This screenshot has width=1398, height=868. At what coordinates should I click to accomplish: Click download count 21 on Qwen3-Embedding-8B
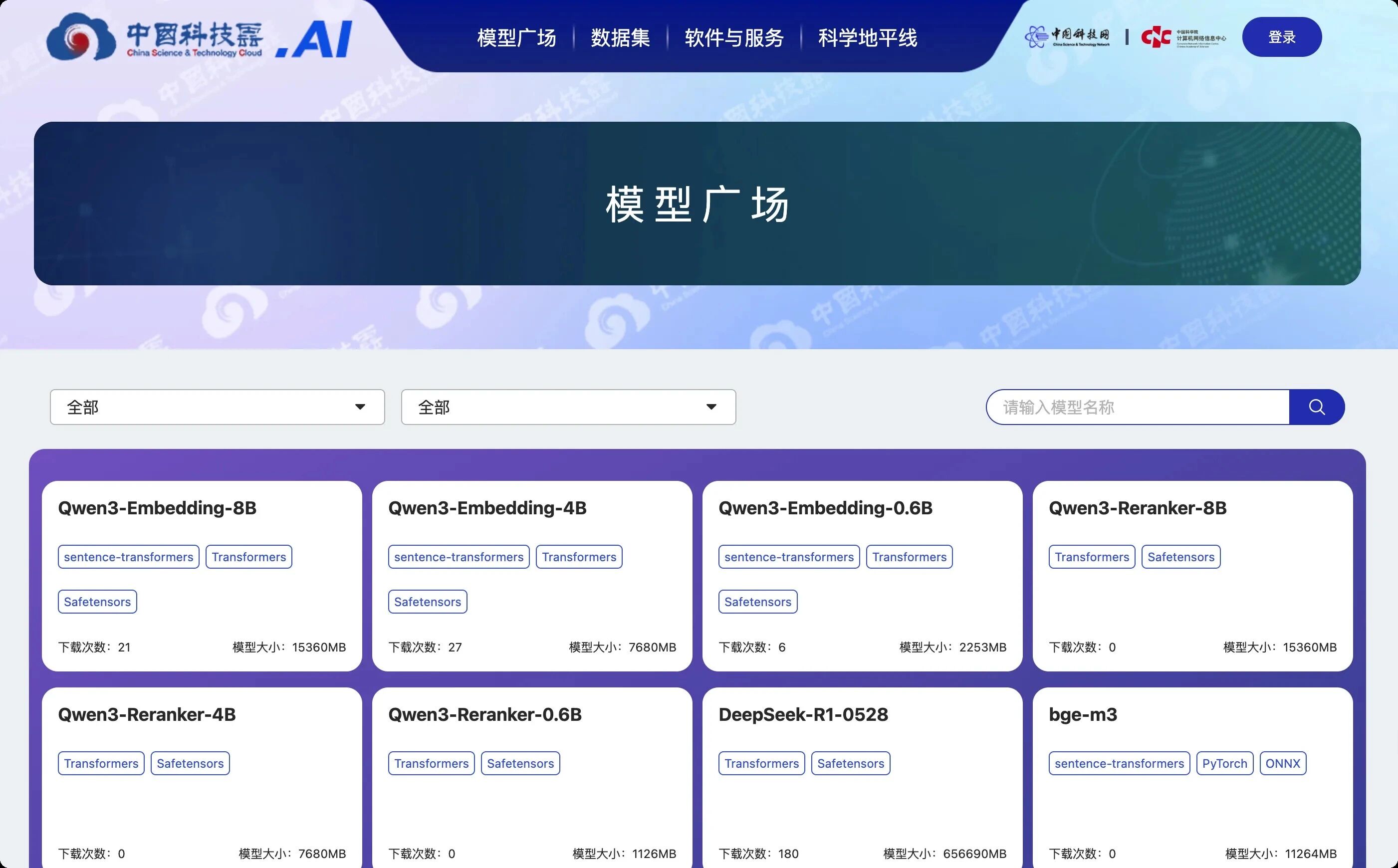coord(95,647)
